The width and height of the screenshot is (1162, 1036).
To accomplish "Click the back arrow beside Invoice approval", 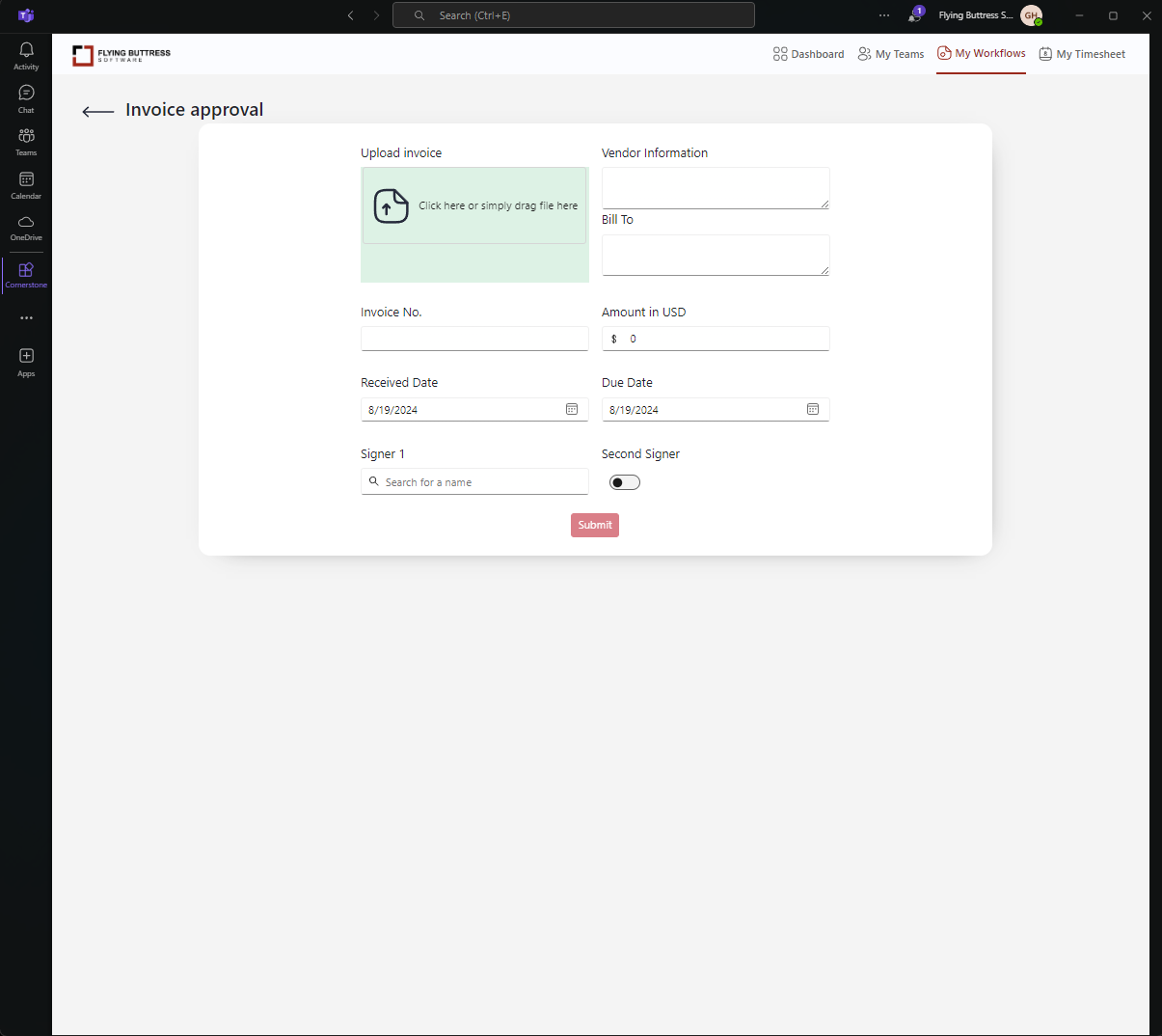I will coord(97,112).
